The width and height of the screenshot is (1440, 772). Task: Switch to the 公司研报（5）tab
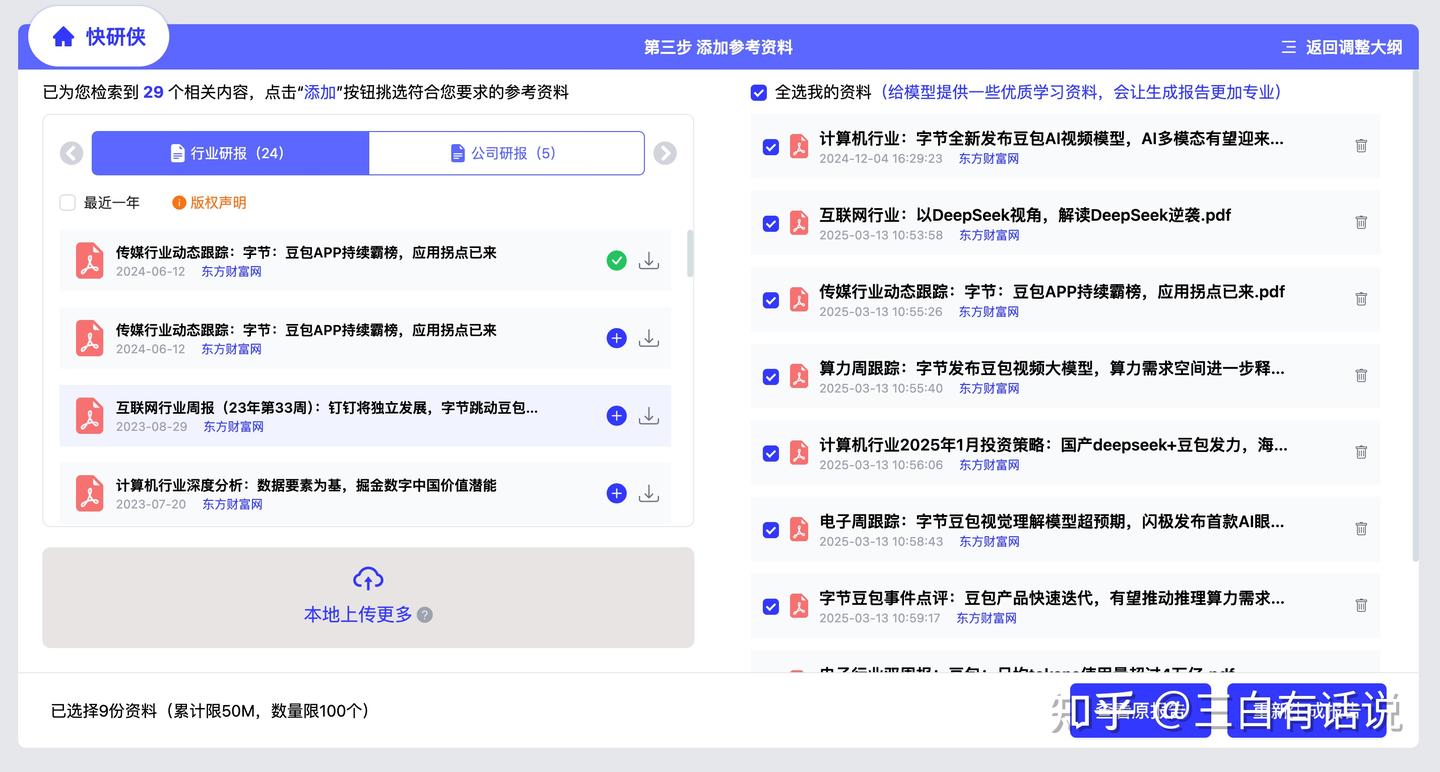tap(506, 153)
